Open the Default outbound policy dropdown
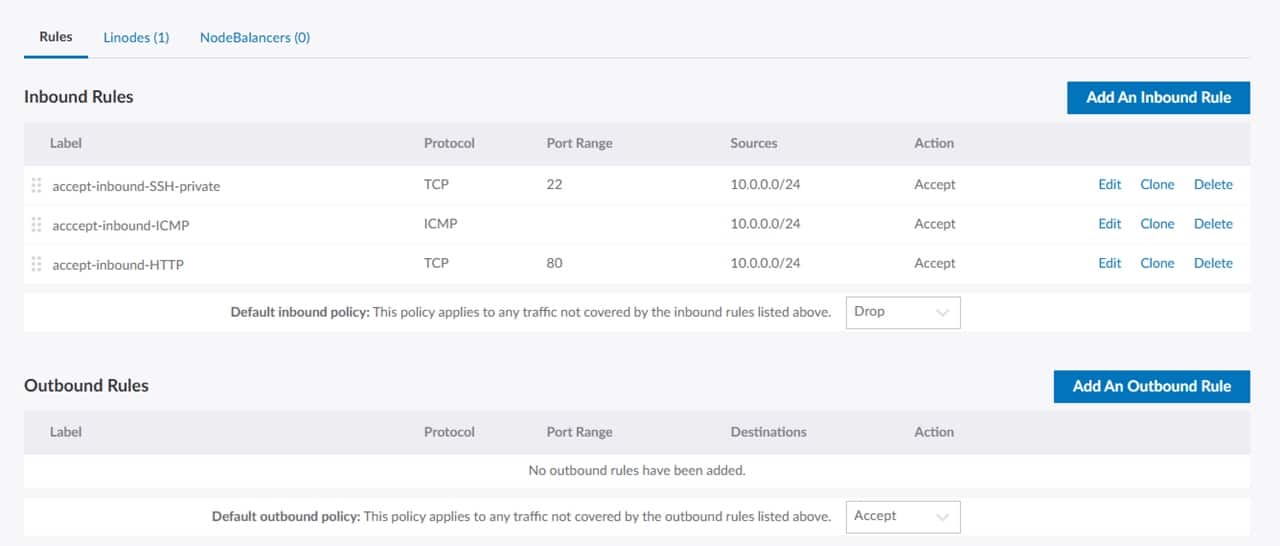The width and height of the screenshot is (1280, 546). tap(902, 516)
